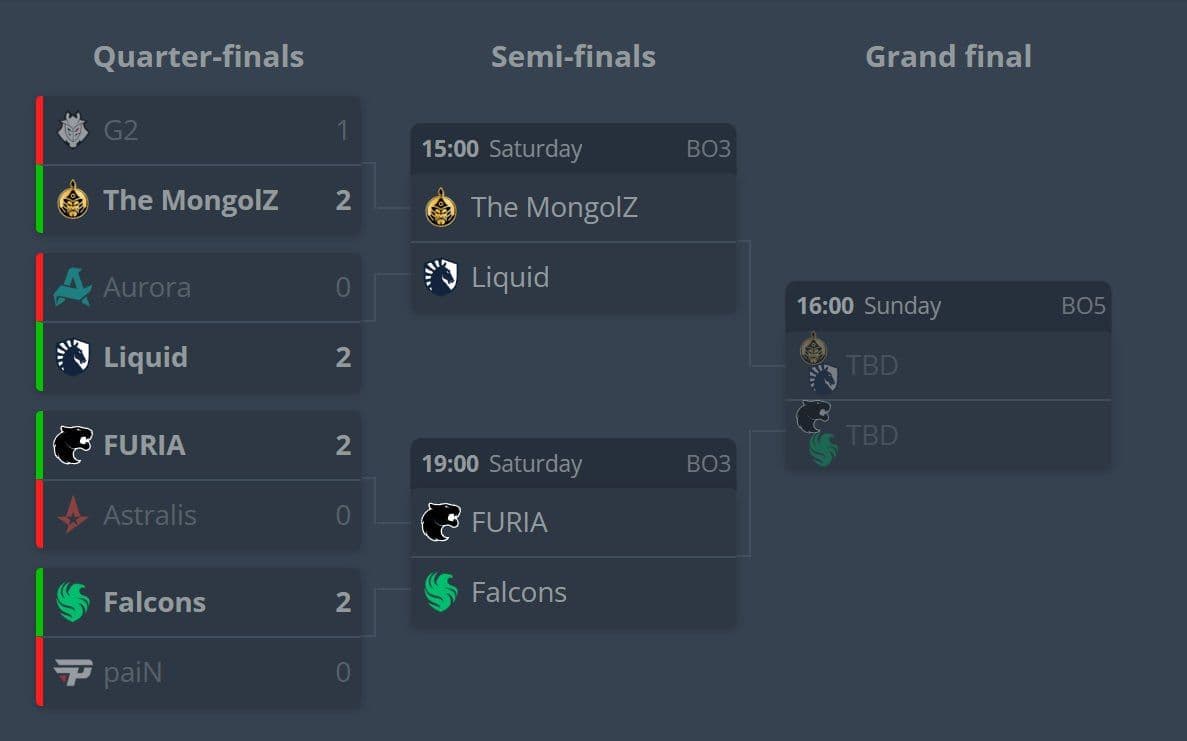Click the Liquid logo in quarter-finals

pyautogui.click(x=73, y=356)
